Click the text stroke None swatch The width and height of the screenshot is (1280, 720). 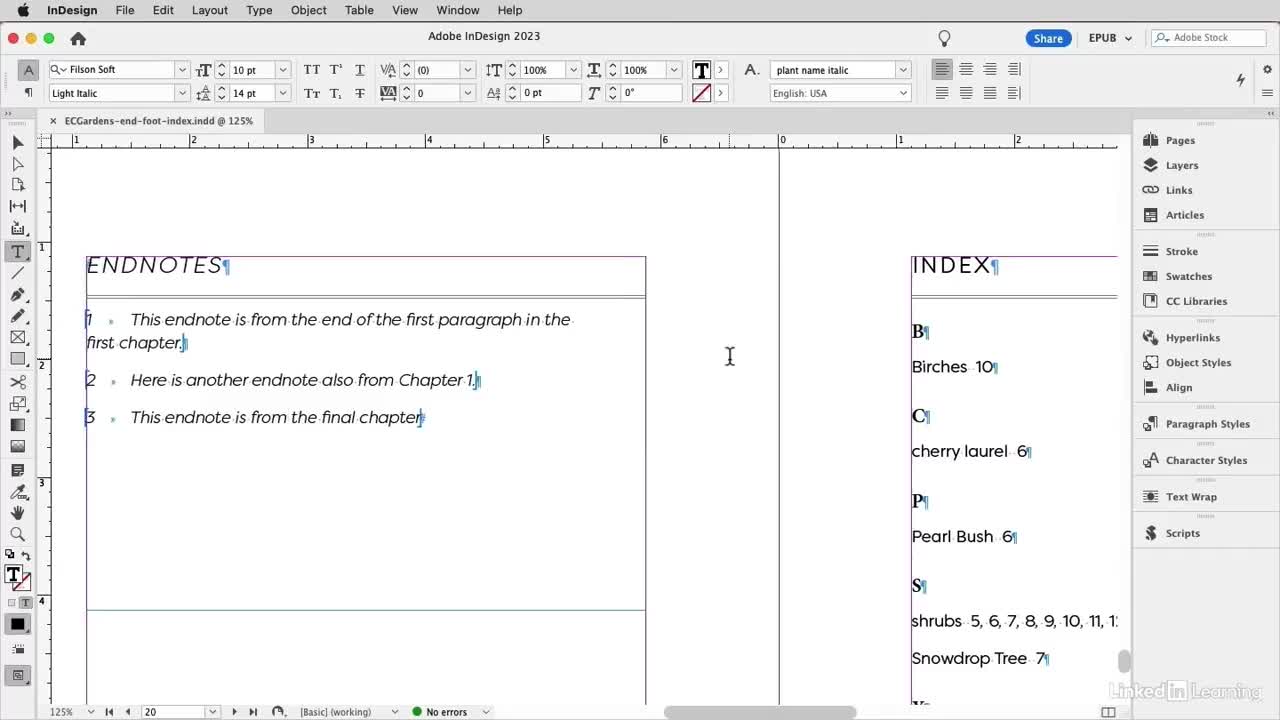[701, 93]
